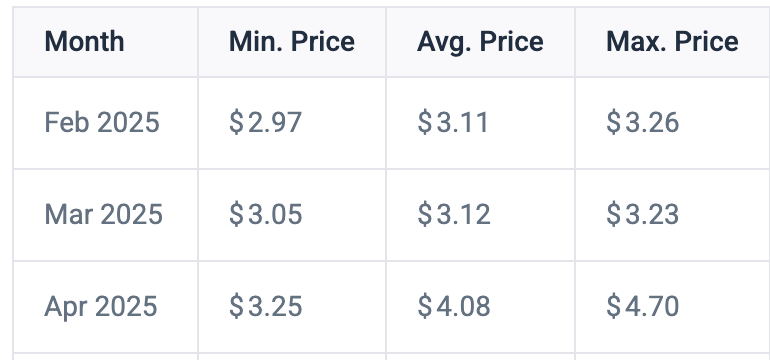This screenshot has height=360, width=770.
Task: Click the Min. Price column header
Action: point(292,42)
